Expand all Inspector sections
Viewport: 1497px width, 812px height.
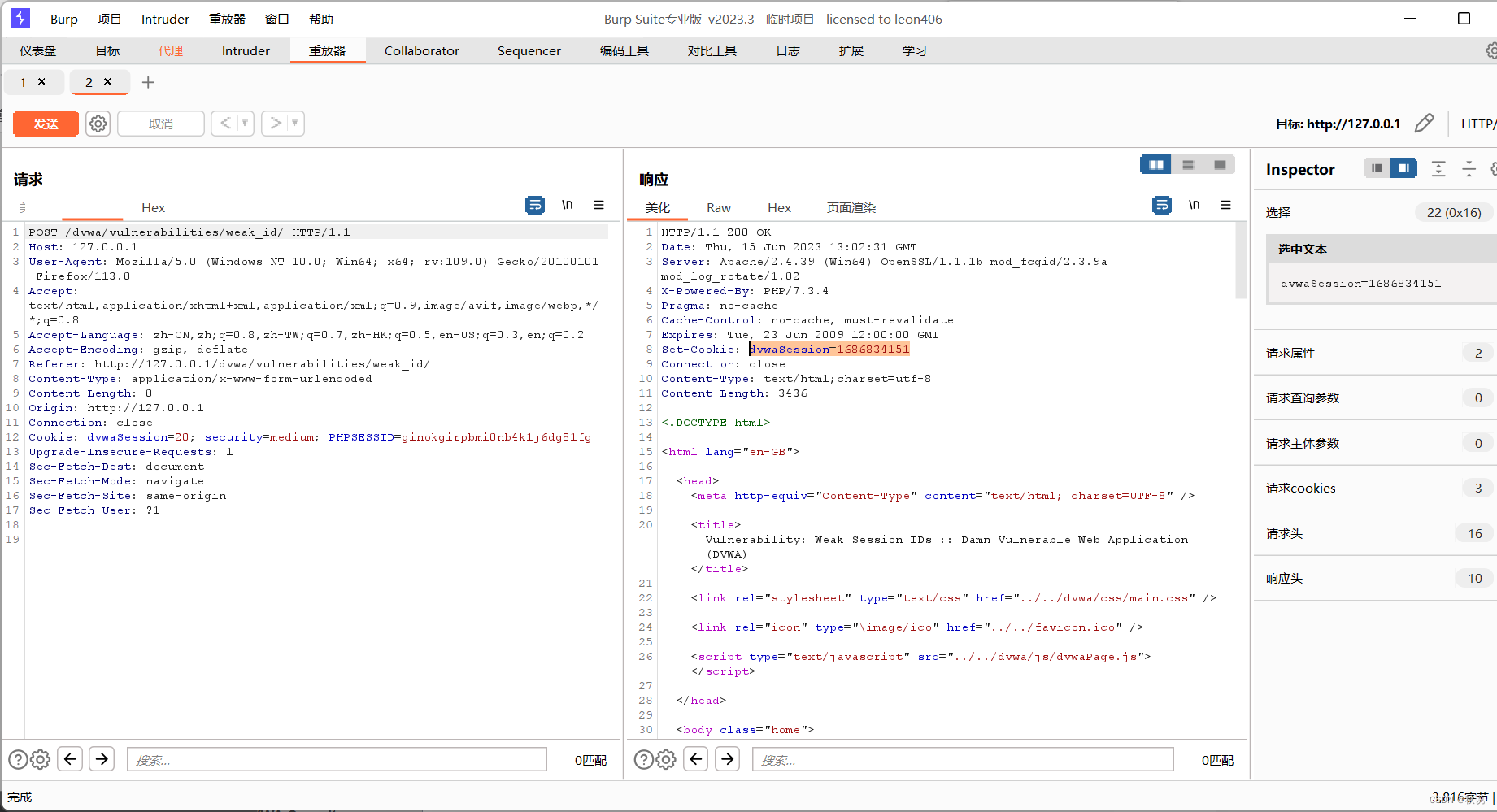click(1438, 169)
